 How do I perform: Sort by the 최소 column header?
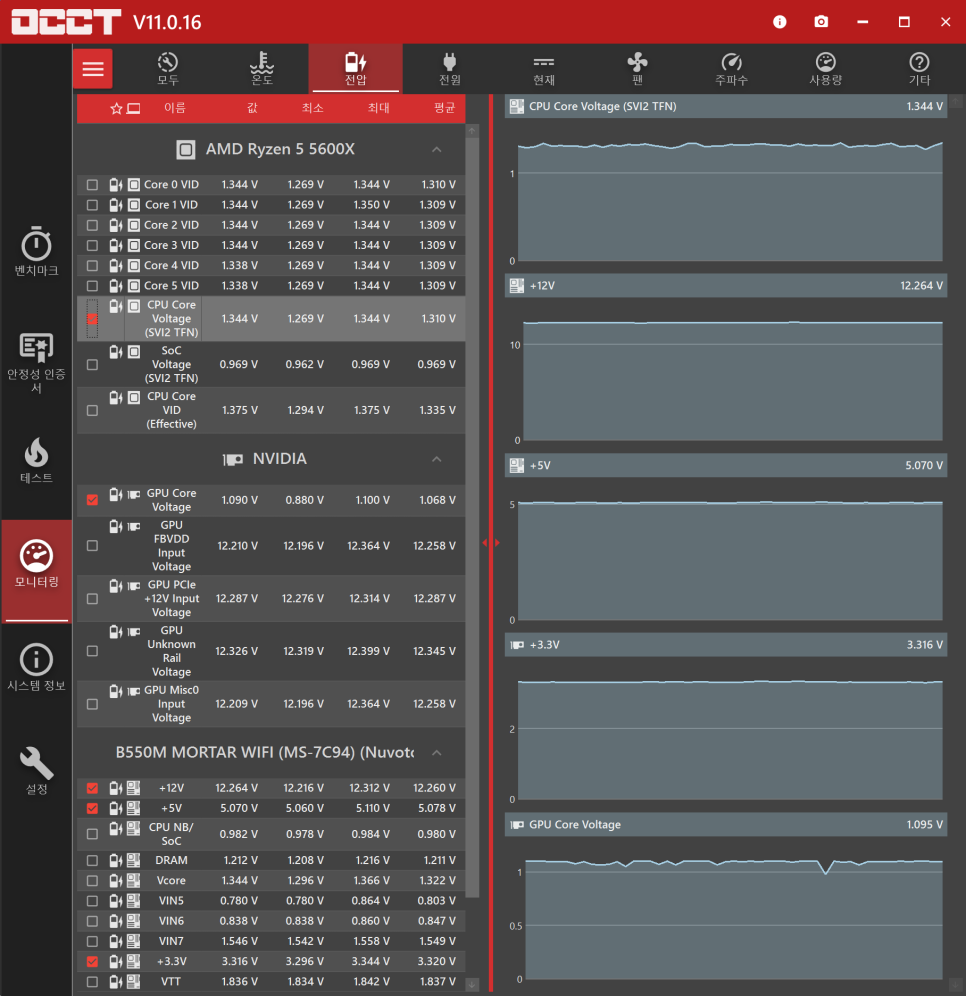pos(312,108)
